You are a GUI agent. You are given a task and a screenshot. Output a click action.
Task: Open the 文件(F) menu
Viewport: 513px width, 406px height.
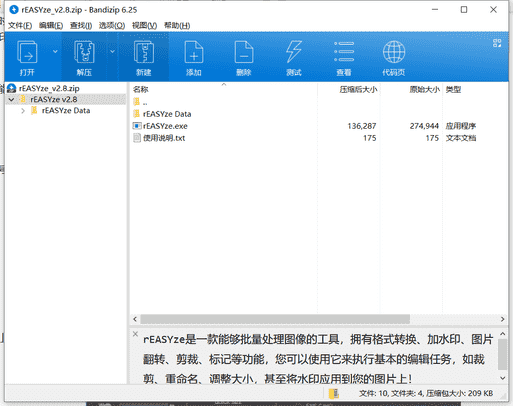[x=20, y=26]
